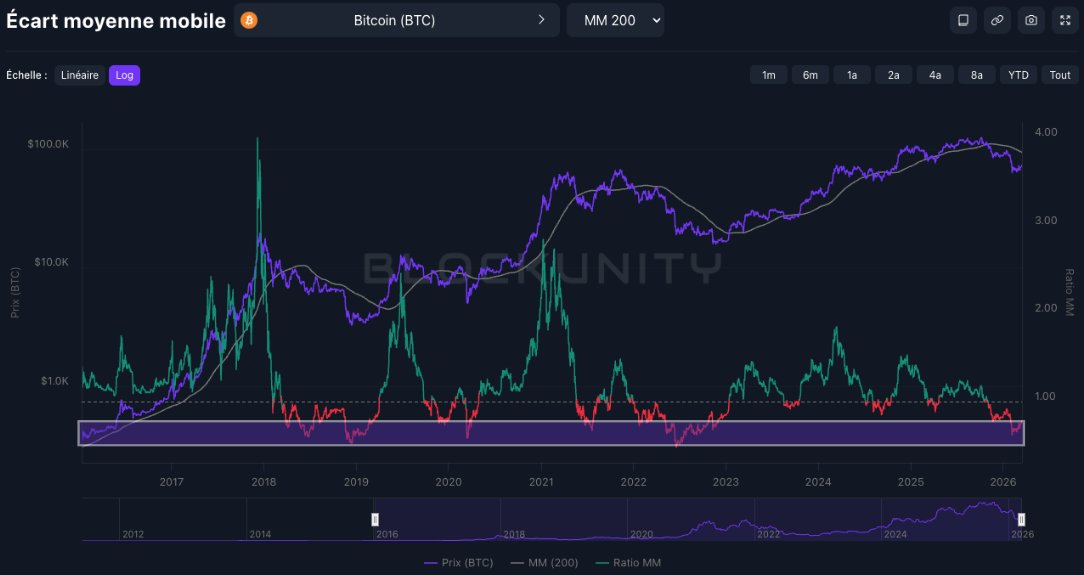Switch scale to Linéaire
The height and width of the screenshot is (575, 1084).
point(80,75)
